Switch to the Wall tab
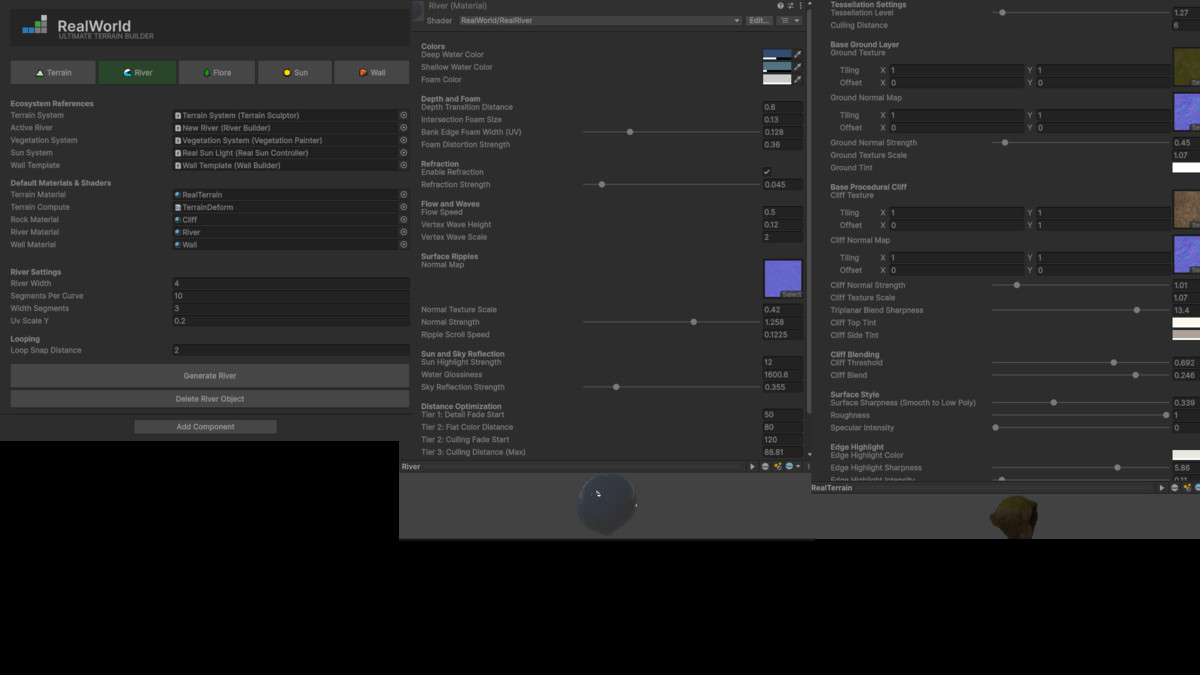The image size is (1200, 675). (372, 72)
